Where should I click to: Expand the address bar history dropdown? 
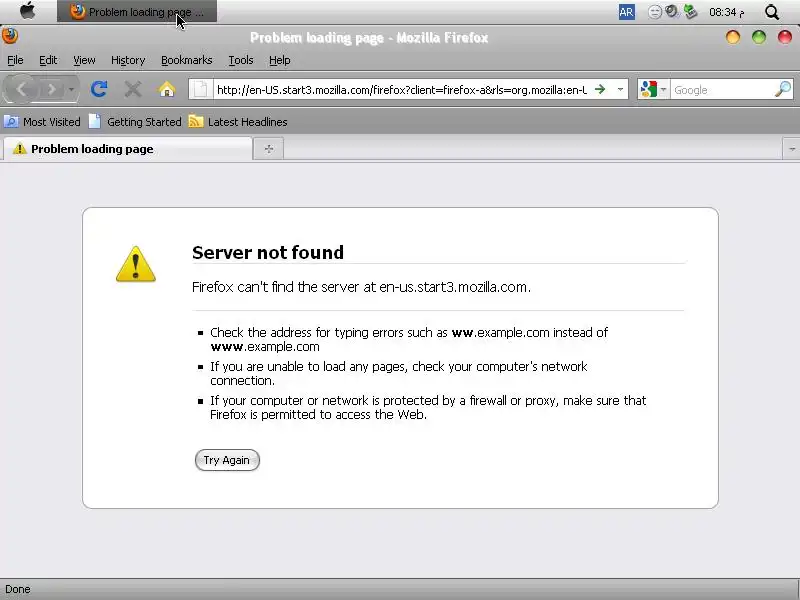[620, 90]
